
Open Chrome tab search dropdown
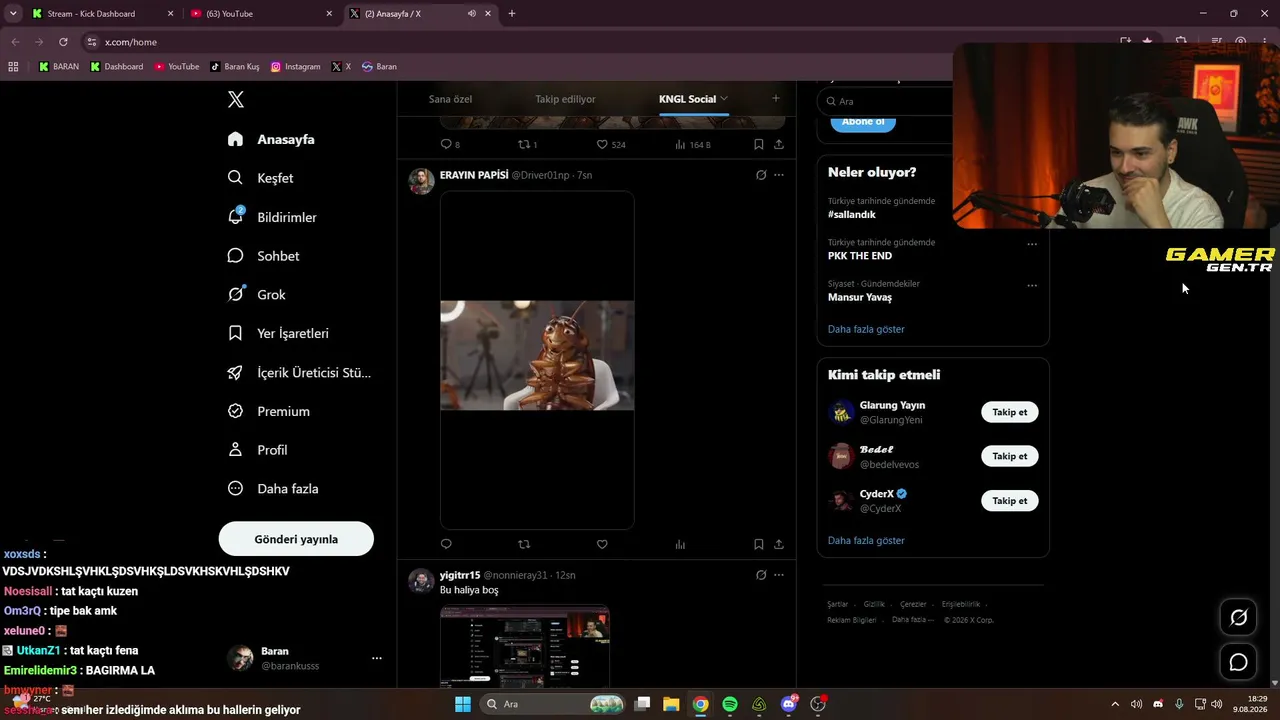pos(13,14)
